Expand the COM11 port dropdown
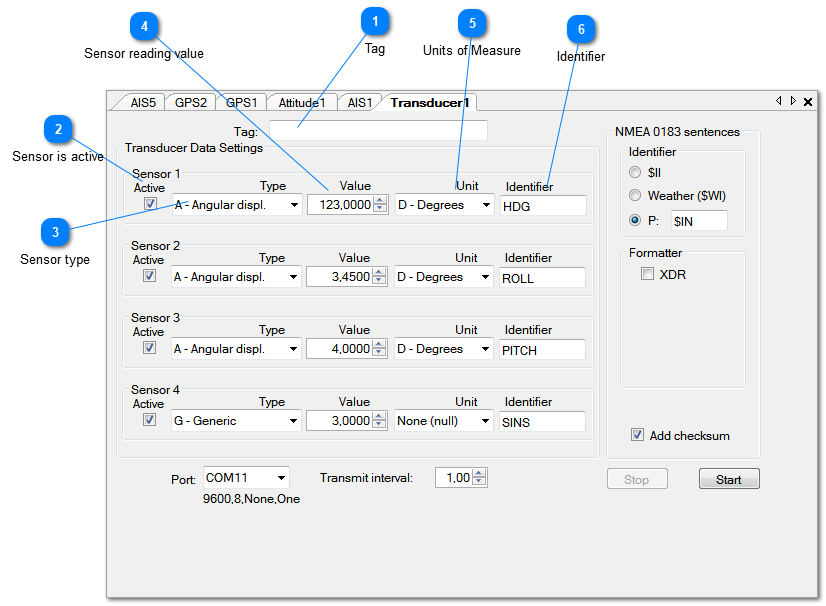 pos(246,478)
